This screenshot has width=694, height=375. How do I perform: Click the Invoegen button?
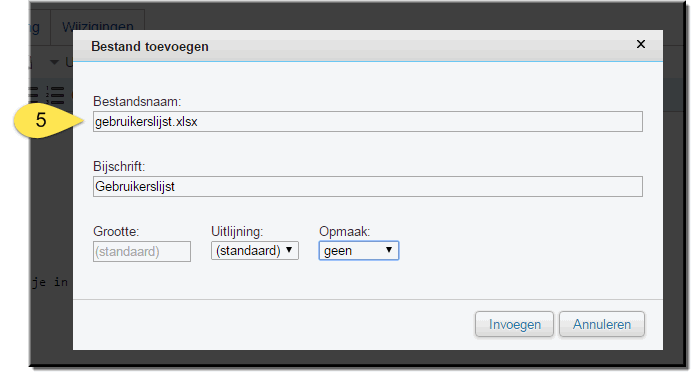514,325
